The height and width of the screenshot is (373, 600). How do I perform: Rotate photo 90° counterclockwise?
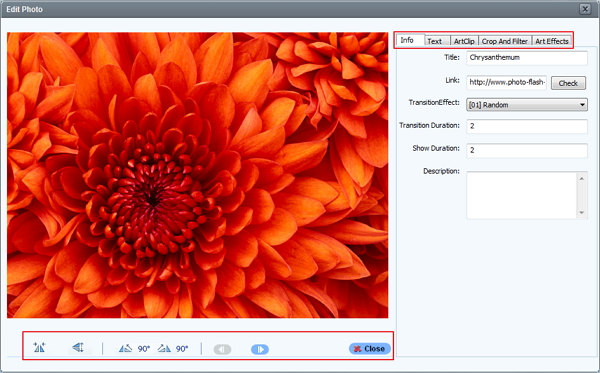pos(134,349)
